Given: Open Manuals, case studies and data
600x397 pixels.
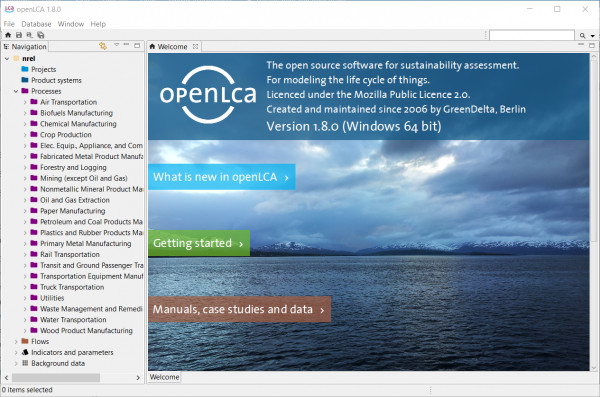Looking at the screenshot, I should pyautogui.click(x=240, y=309).
